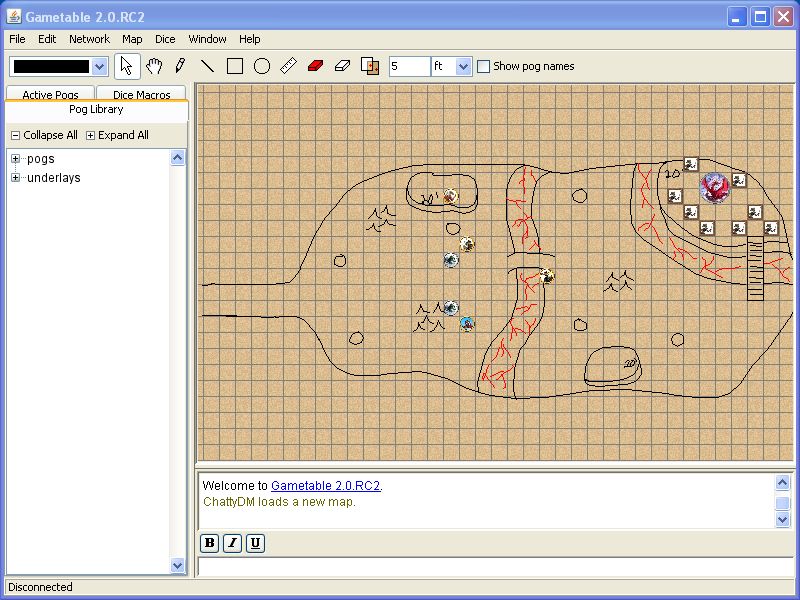Viewport: 800px width, 600px height.
Task: Click the pog library scroll up arrow
Action: tap(178, 158)
